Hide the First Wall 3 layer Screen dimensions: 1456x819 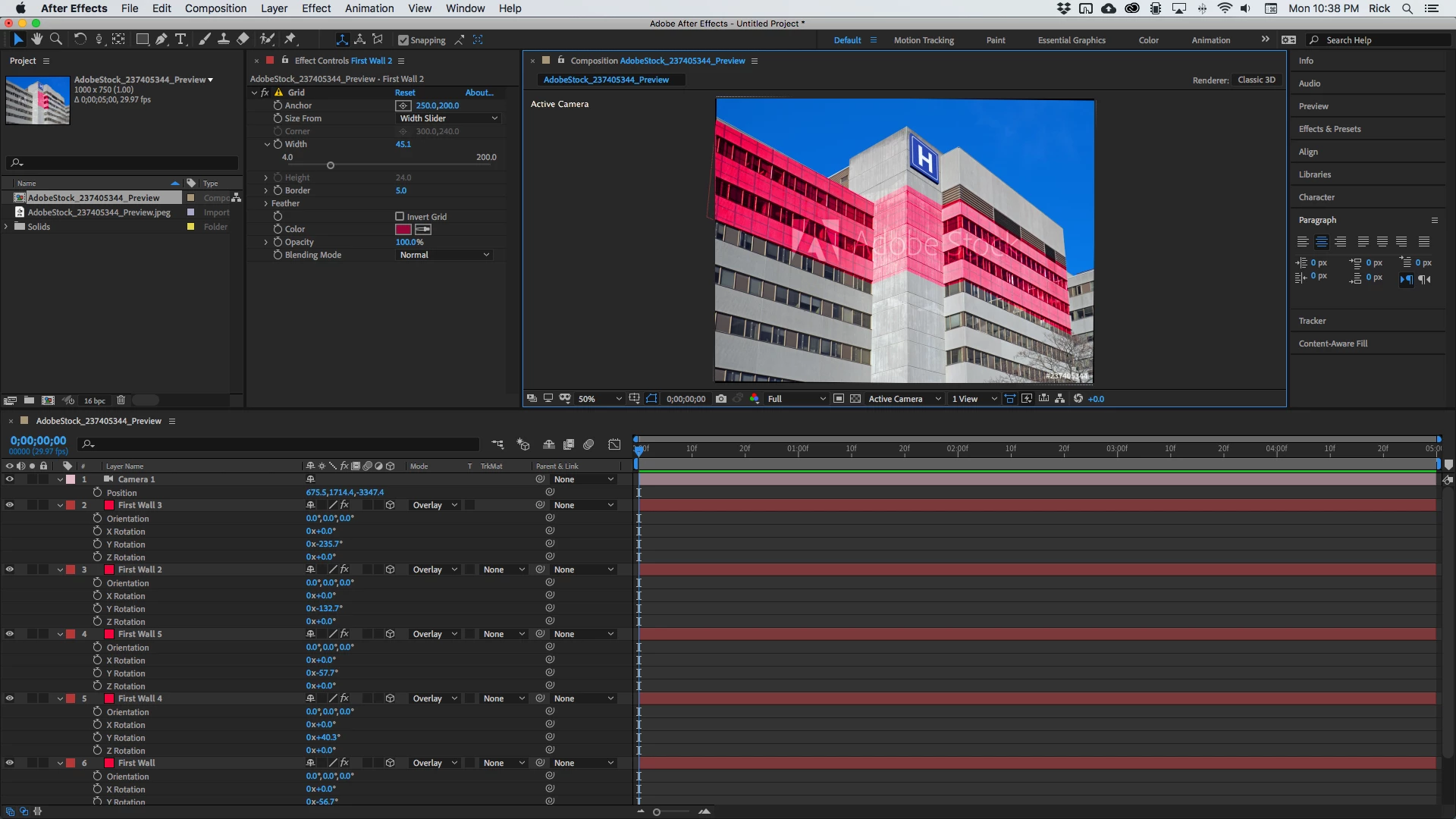point(10,505)
